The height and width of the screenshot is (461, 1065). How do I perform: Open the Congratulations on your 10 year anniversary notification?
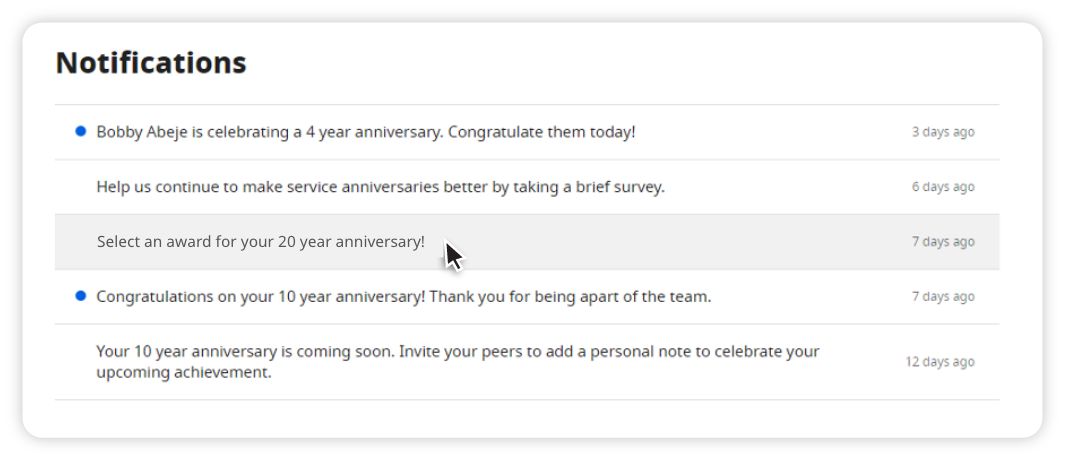527,297
